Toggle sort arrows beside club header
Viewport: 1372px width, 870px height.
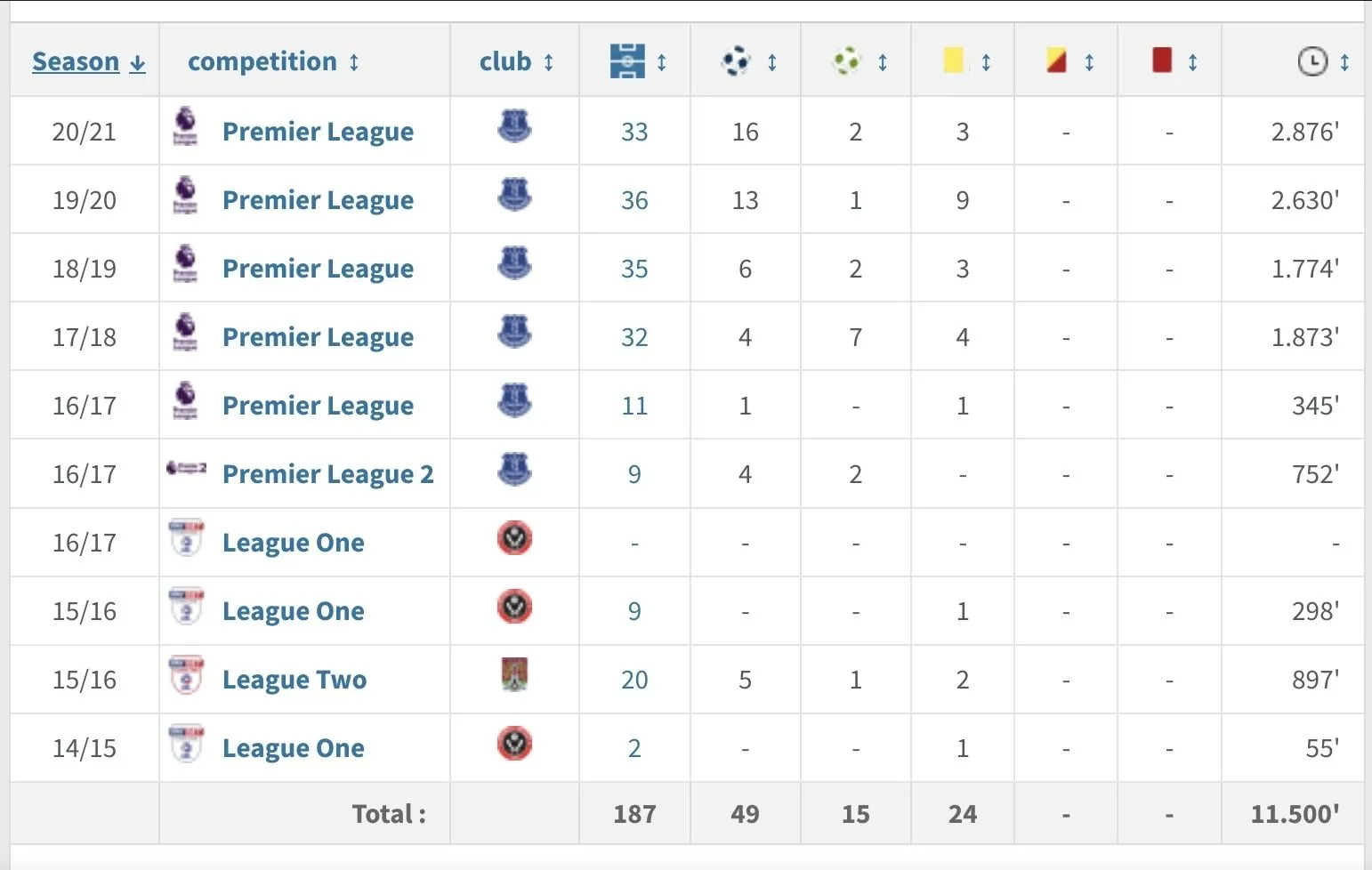pos(549,62)
